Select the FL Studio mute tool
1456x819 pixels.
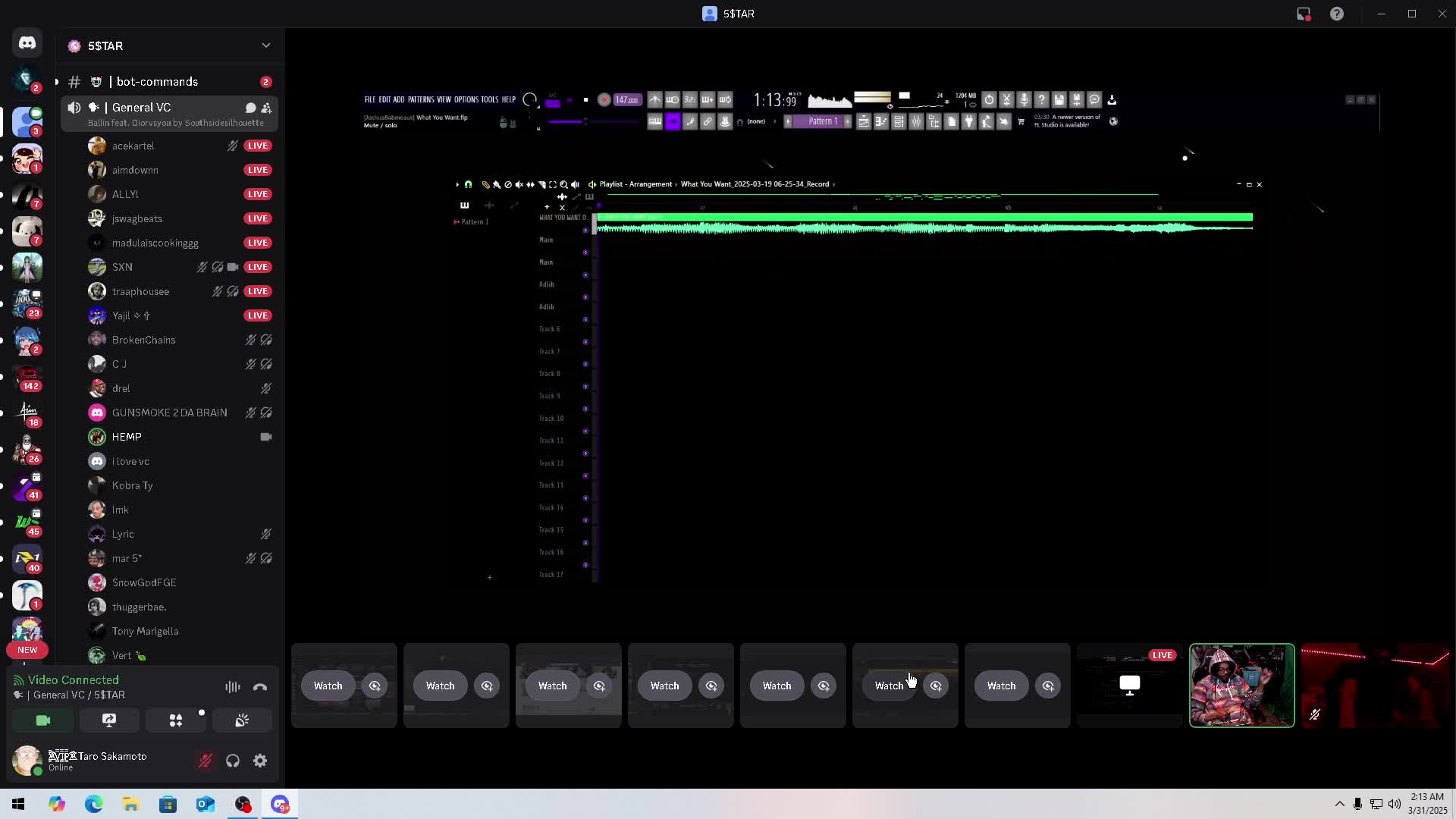pos(519,184)
